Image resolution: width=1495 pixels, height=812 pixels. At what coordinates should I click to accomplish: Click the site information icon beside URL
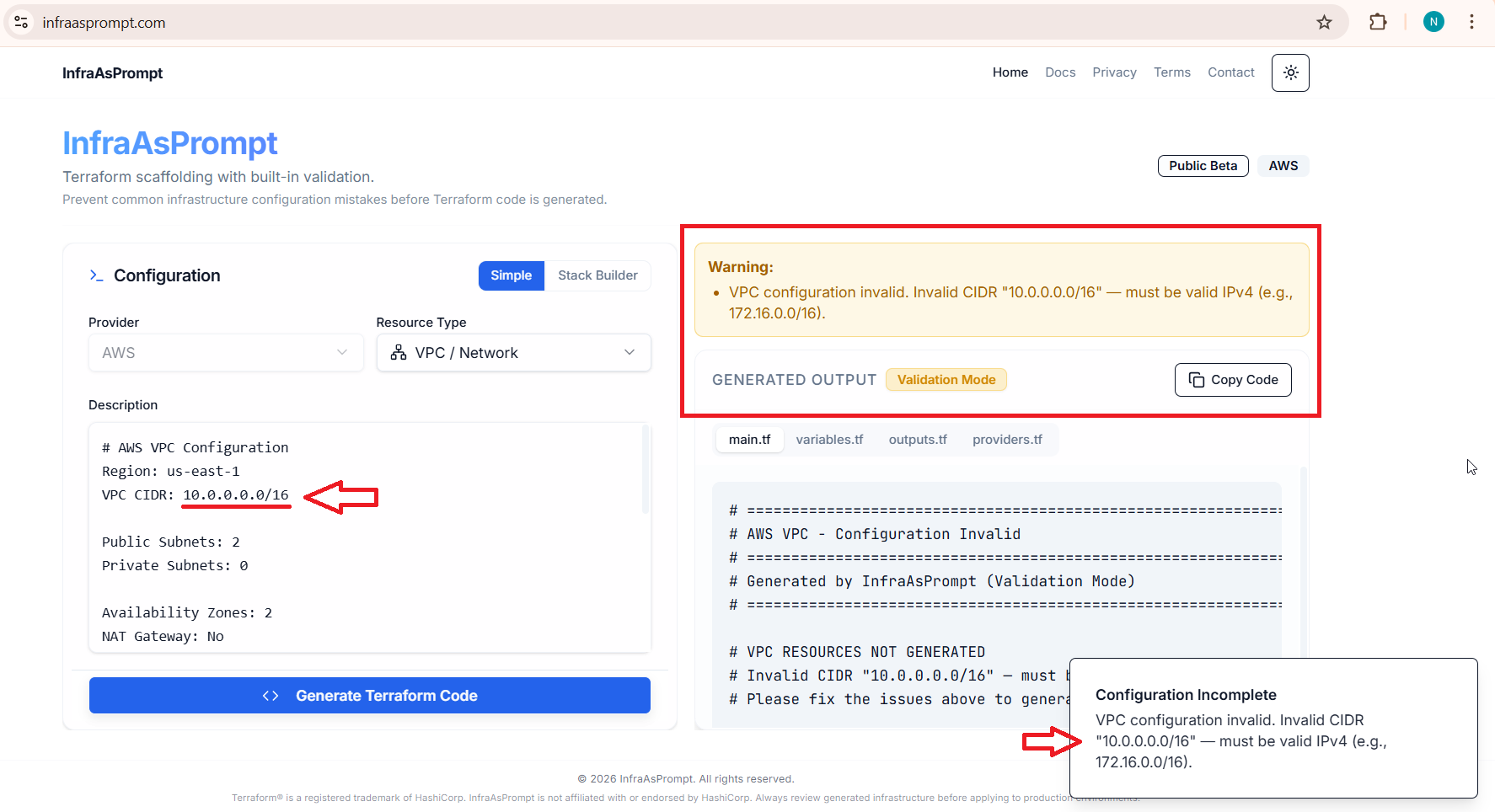coord(22,23)
